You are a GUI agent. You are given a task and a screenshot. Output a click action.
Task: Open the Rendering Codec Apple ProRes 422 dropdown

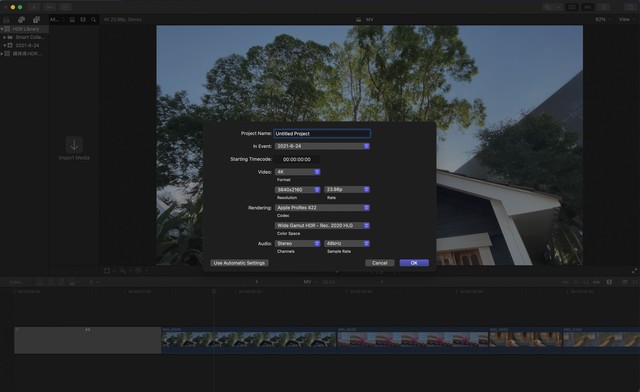(322, 207)
